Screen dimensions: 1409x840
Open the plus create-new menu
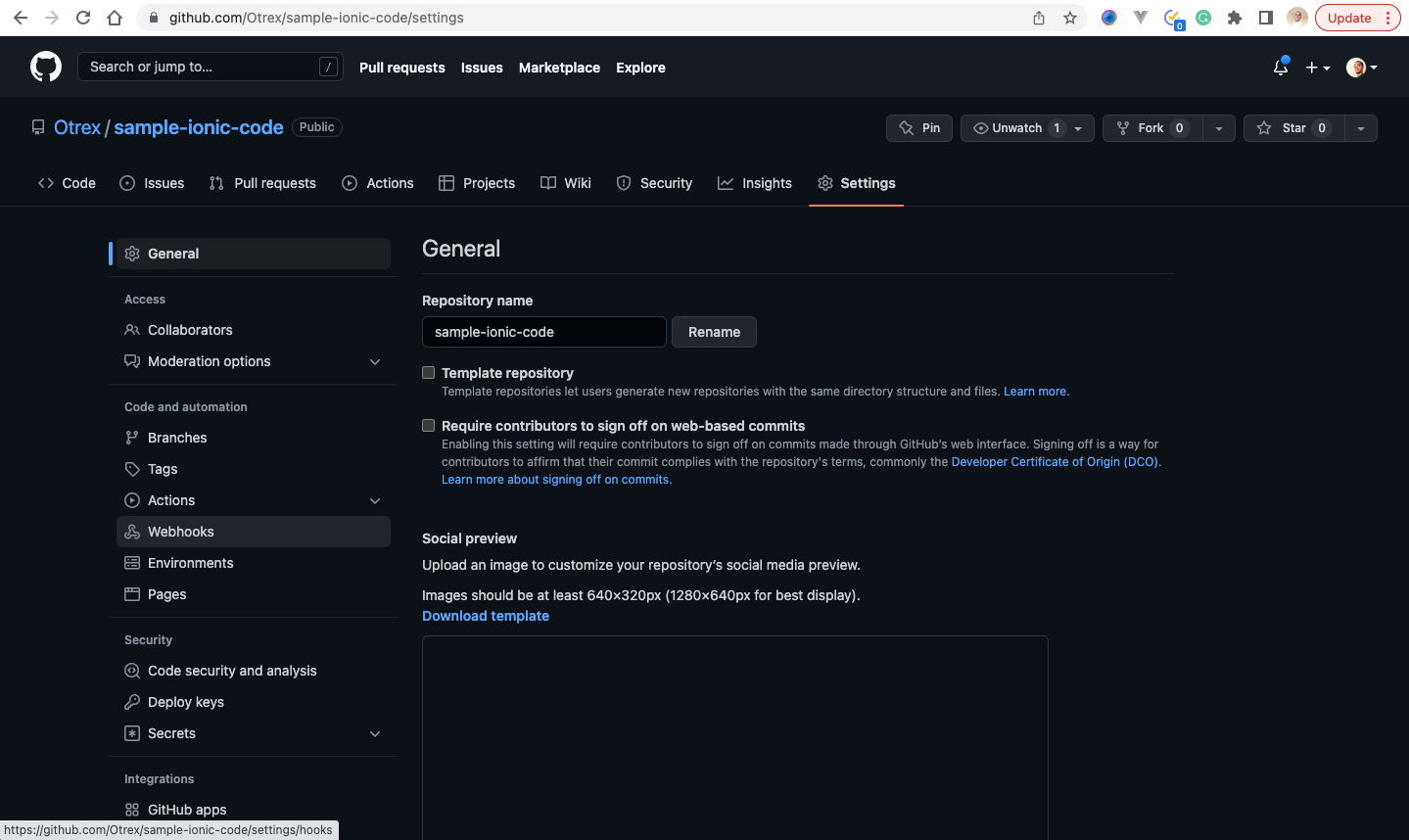point(1318,68)
